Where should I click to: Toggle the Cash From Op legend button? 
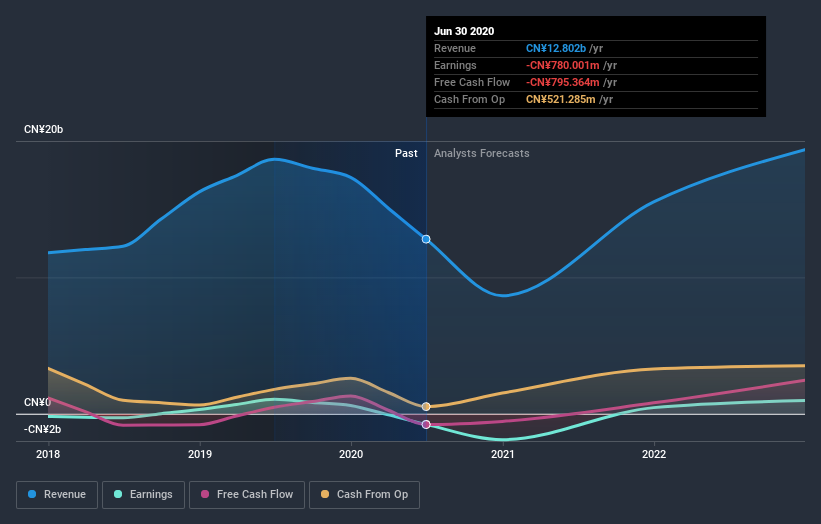[x=364, y=495]
